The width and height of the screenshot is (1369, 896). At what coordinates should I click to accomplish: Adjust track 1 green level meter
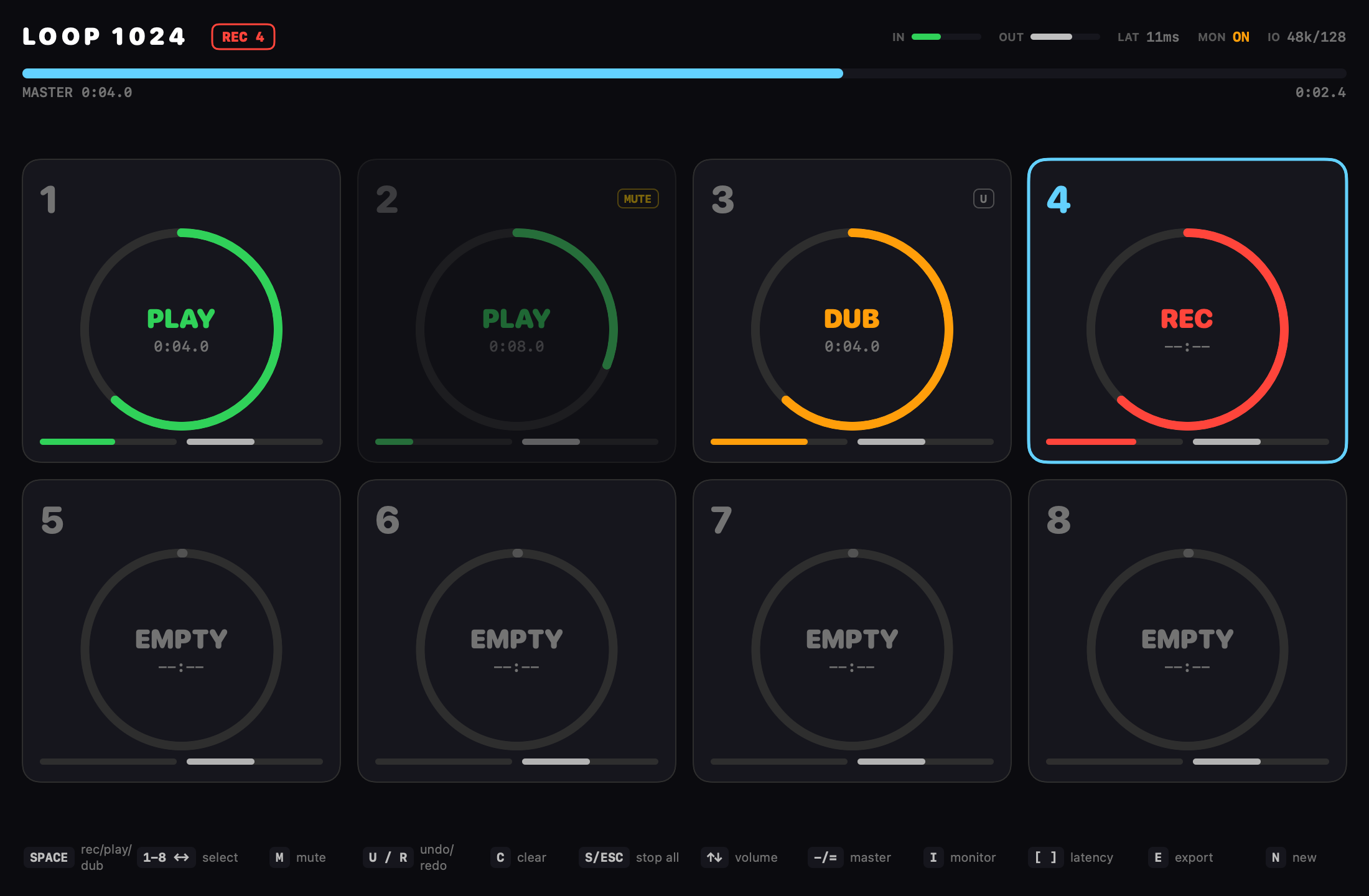click(108, 442)
